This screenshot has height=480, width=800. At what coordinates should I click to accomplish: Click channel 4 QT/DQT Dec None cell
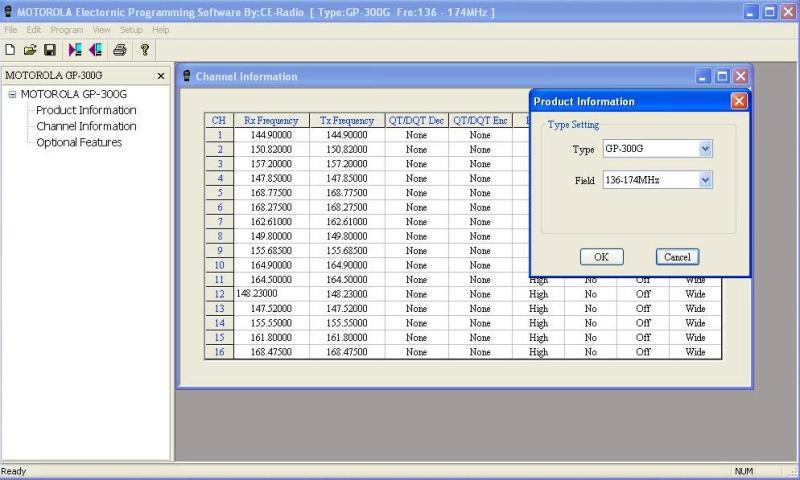416,179
